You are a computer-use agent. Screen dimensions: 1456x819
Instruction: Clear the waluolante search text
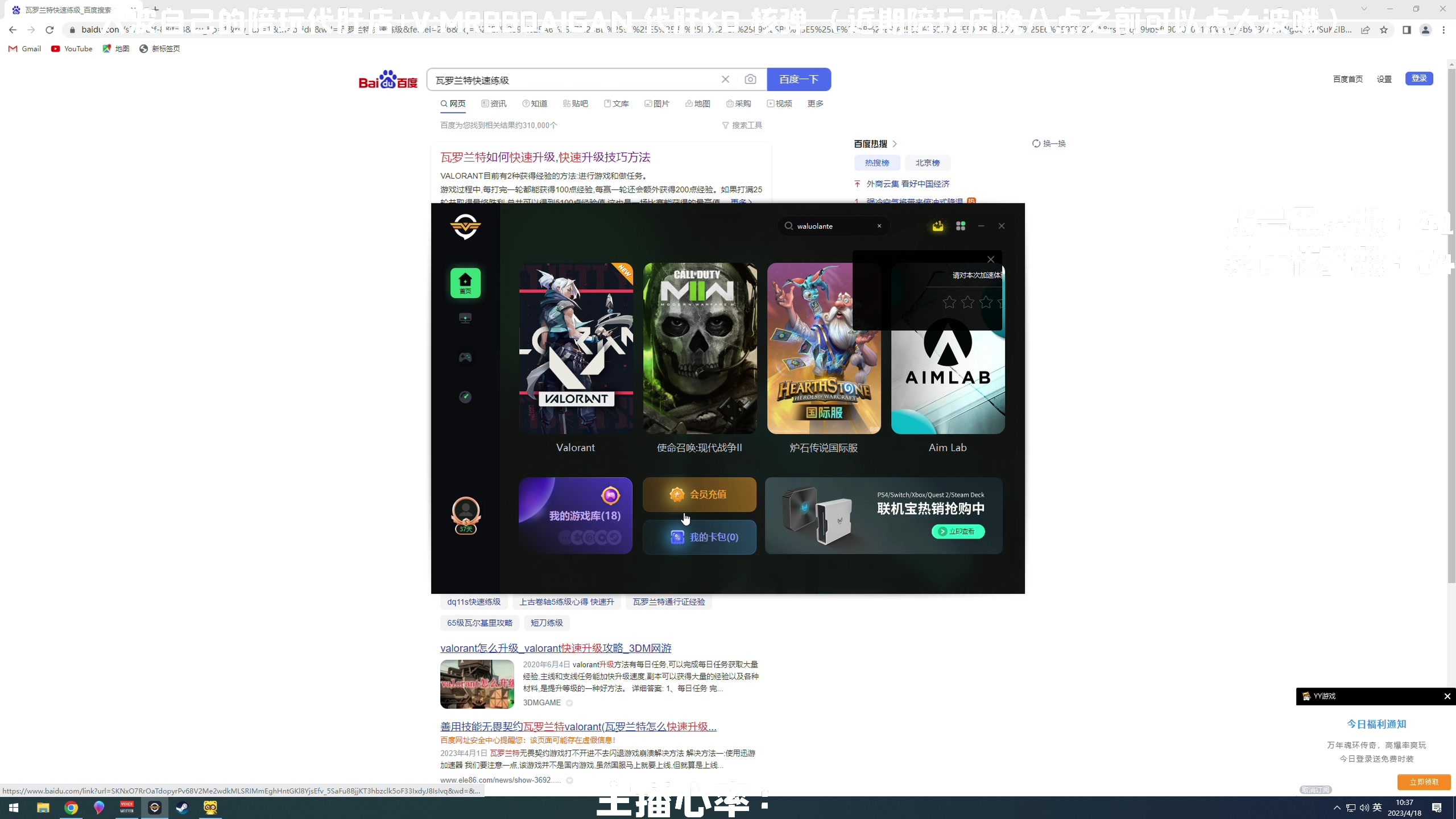pos(879,226)
